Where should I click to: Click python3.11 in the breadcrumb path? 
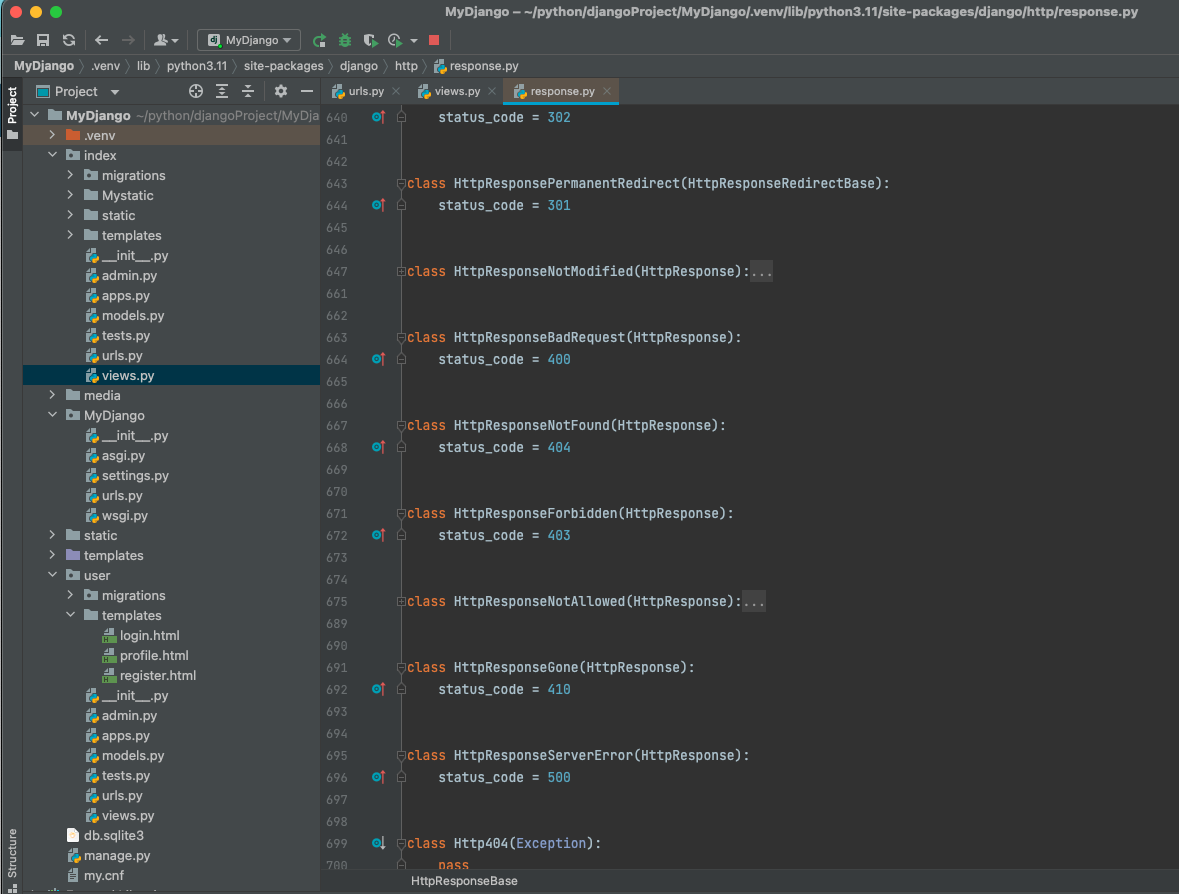pos(196,66)
